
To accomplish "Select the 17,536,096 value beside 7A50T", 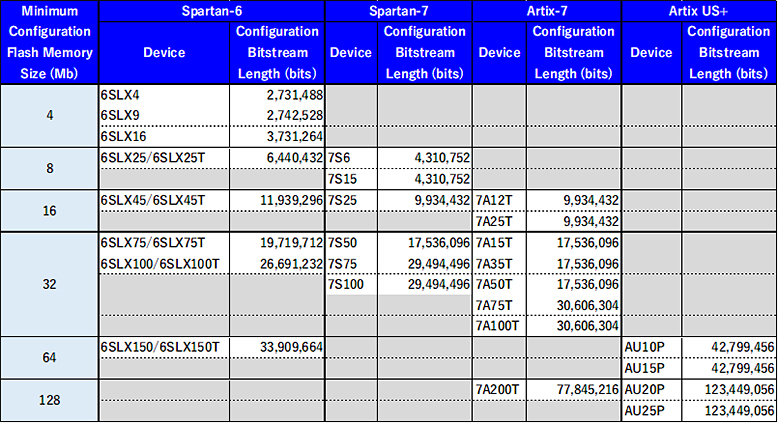I will click(x=587, y=285).
